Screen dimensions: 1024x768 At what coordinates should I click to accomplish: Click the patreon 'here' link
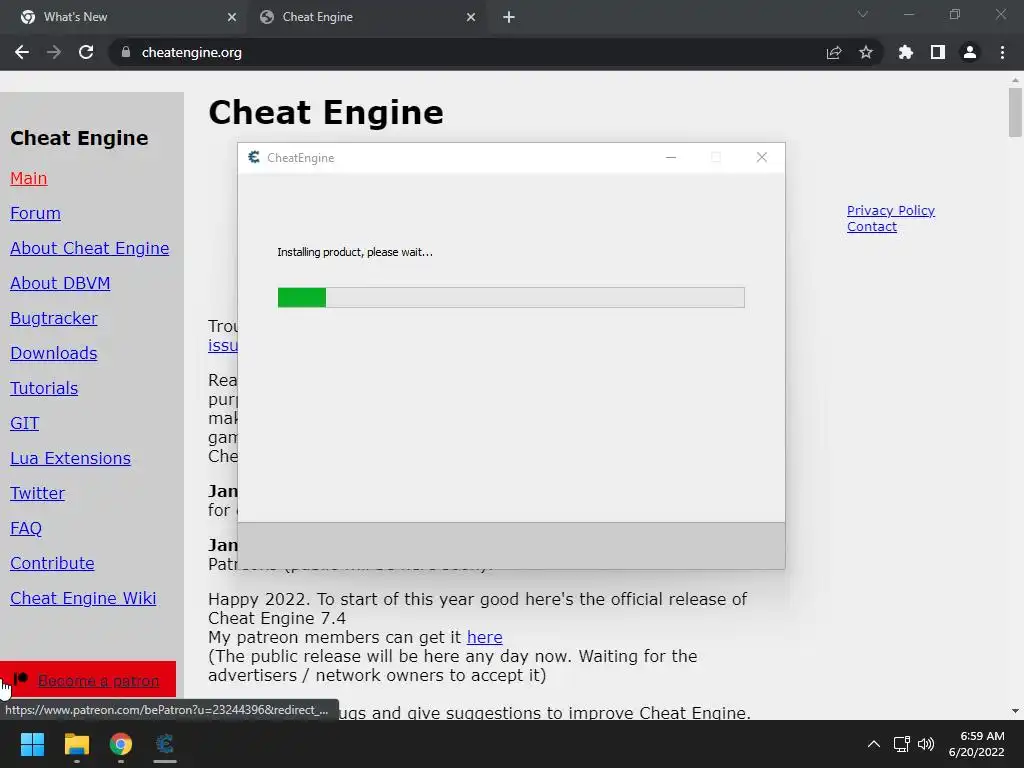click(485, 637)
